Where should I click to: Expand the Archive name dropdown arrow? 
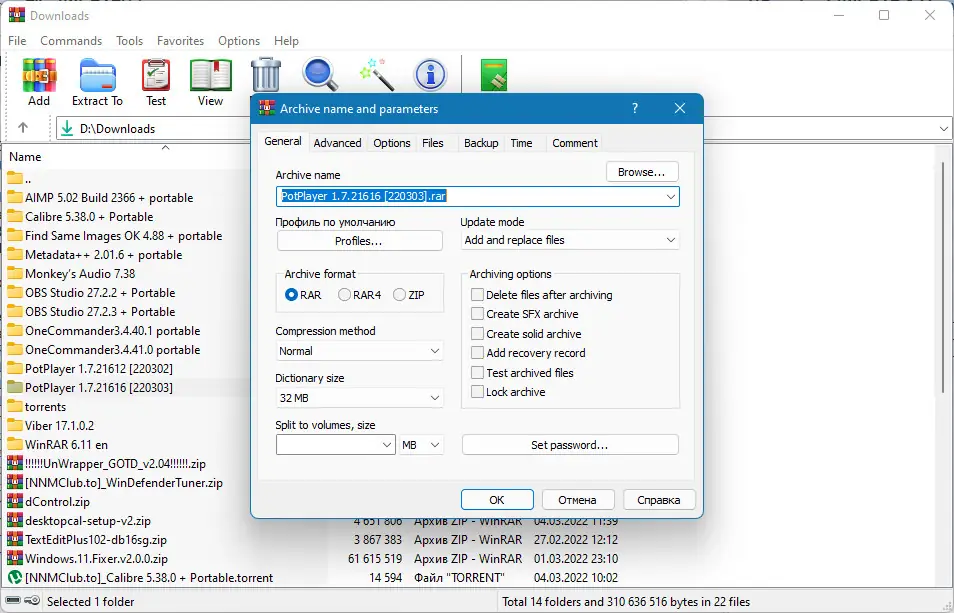(670, 196)
